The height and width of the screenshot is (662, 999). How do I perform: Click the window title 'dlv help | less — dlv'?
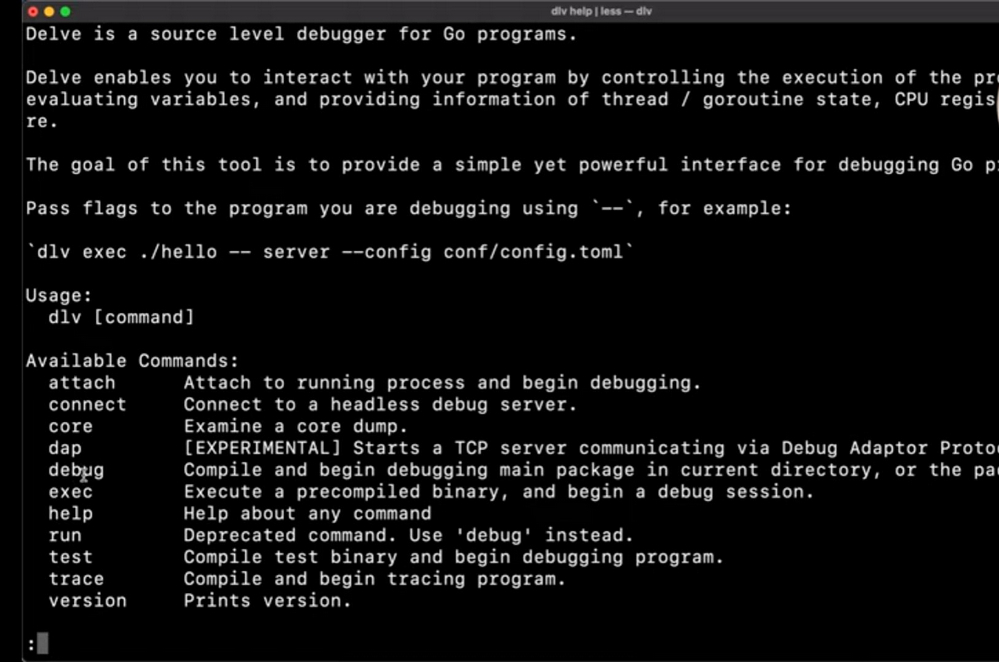point(601,11)
